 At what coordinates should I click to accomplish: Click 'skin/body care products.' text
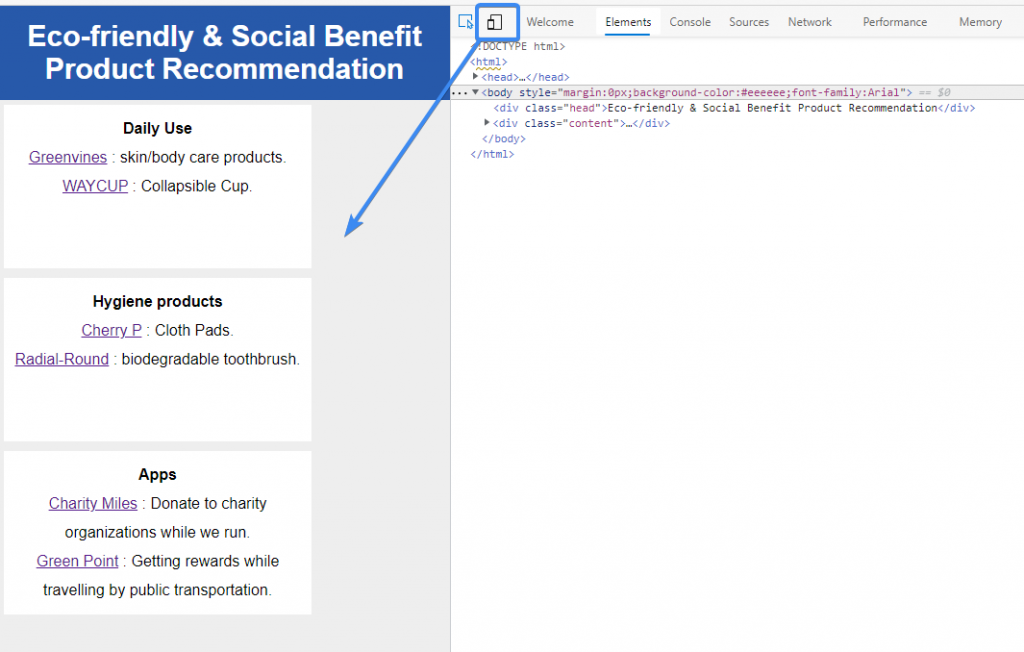tap(203, 157)
